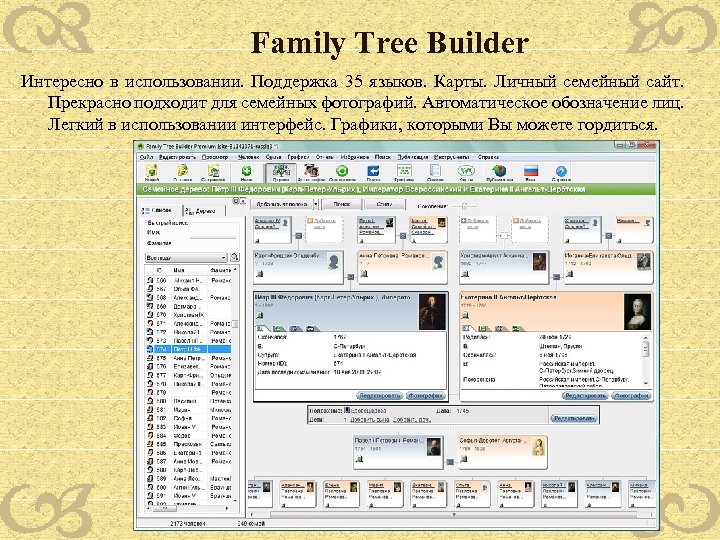Open the Графики charts toolbar icon

click(404, 172)
